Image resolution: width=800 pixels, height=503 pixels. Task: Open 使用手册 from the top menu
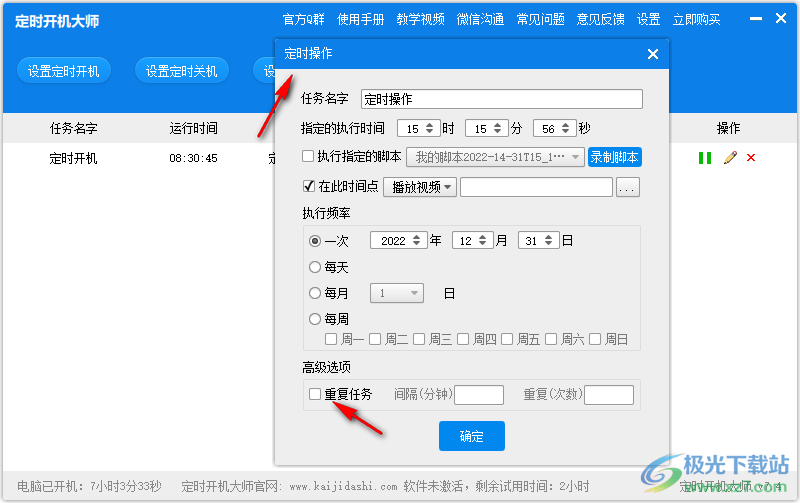click(x=360, y=19)
